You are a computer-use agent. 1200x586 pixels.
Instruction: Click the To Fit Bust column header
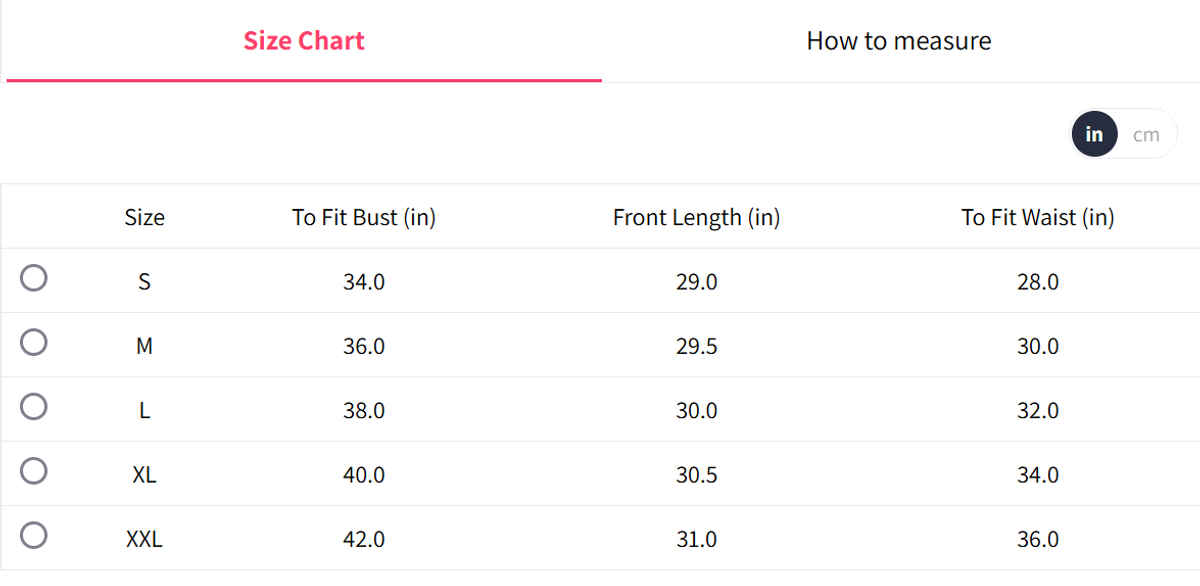[364, 217]
